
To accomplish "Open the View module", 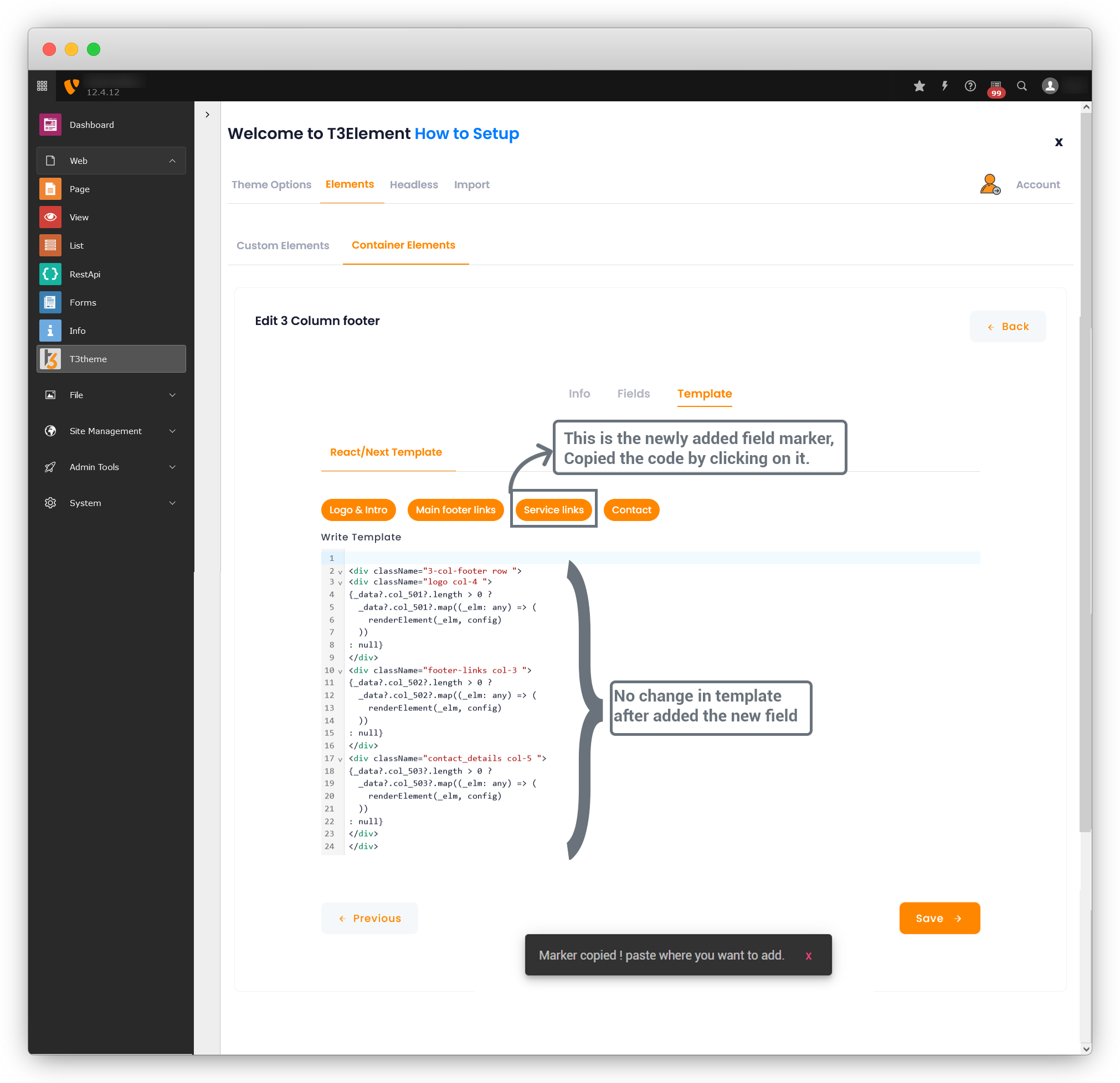I will [x=111, y=217].
